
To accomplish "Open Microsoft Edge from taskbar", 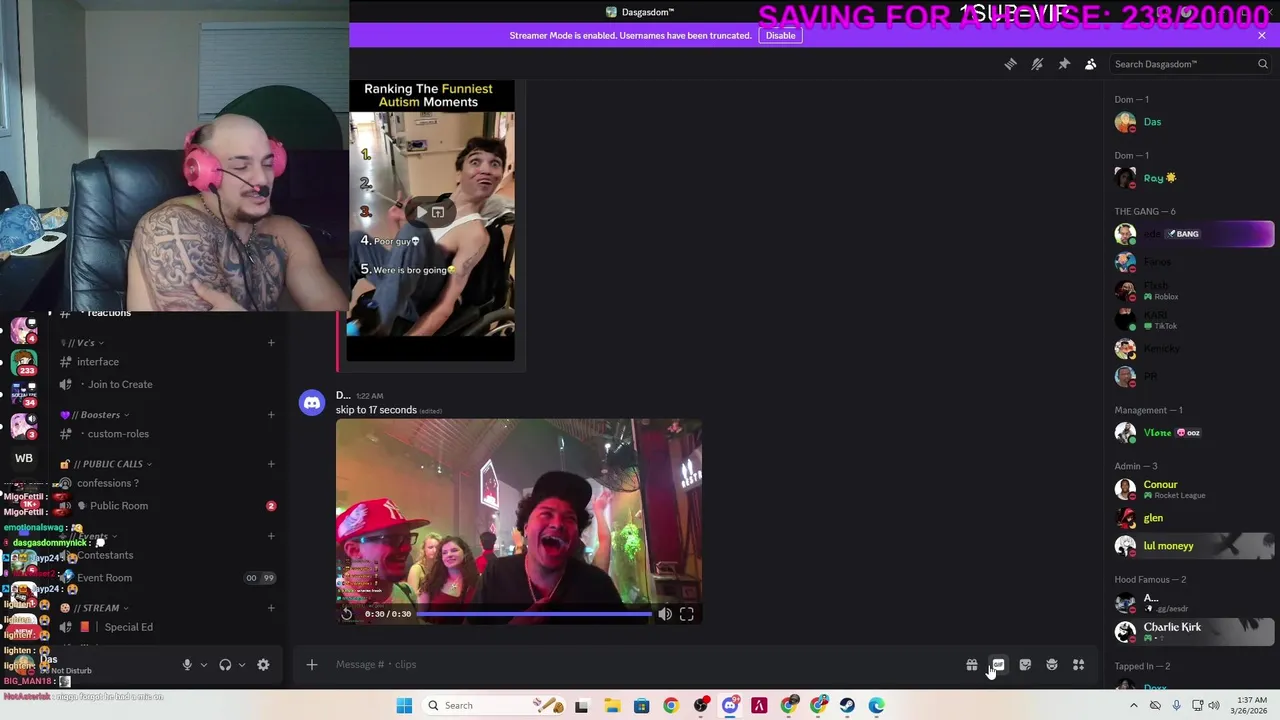I will point(876,706).
